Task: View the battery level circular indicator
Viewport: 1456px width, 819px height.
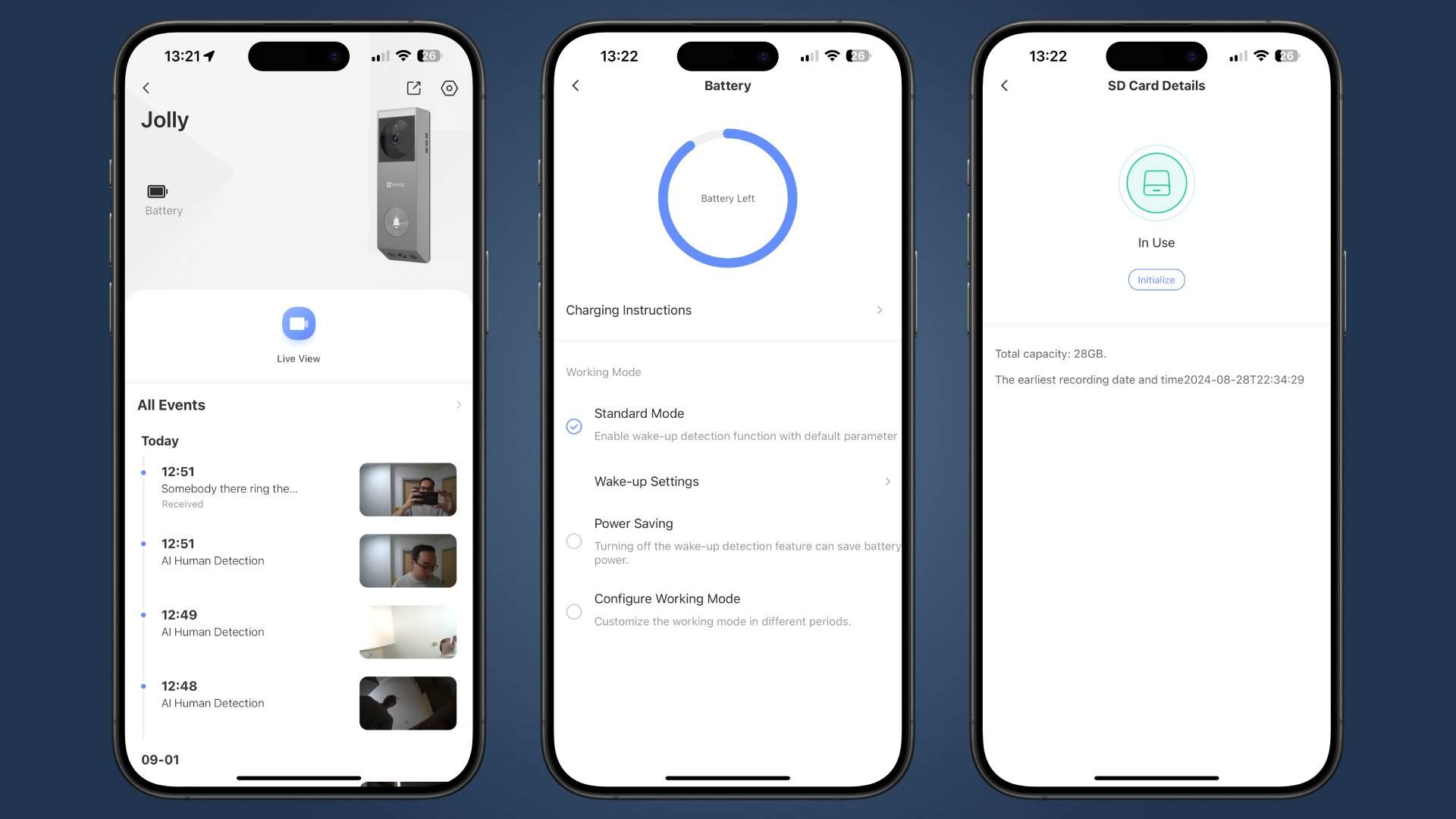Action: click(x=727, y=197)
